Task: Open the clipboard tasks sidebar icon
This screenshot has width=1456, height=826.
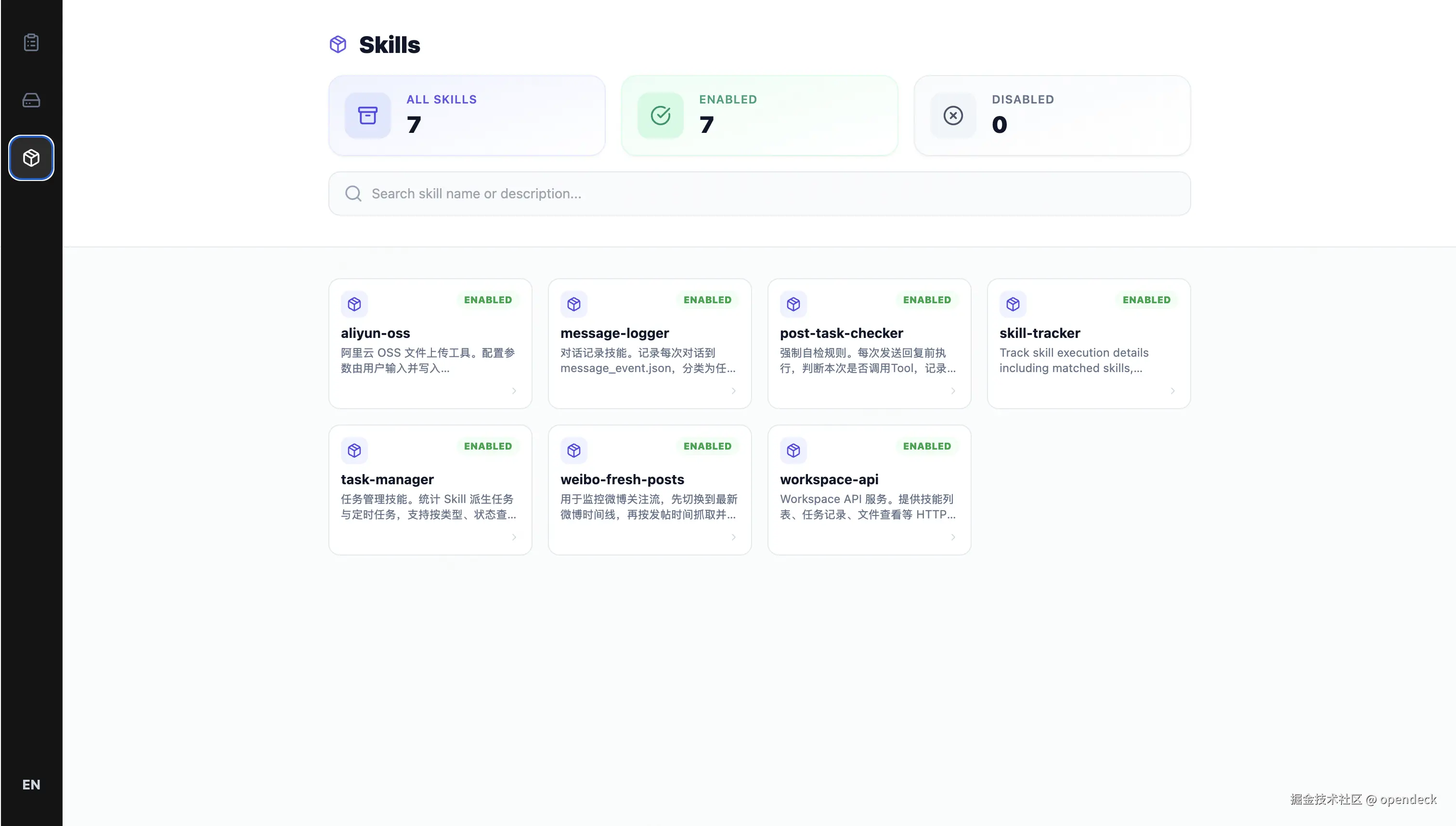Action: click(x=31, y=42)
